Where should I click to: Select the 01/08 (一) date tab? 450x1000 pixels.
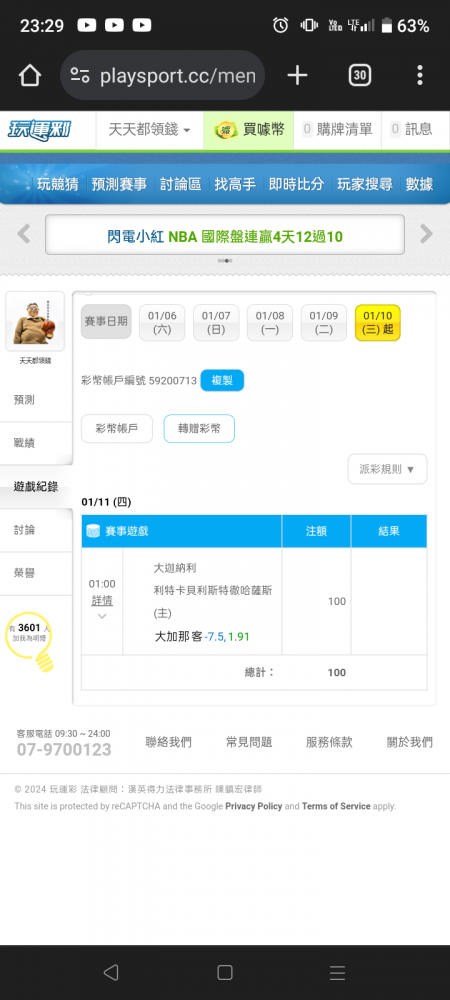(270, 323)
